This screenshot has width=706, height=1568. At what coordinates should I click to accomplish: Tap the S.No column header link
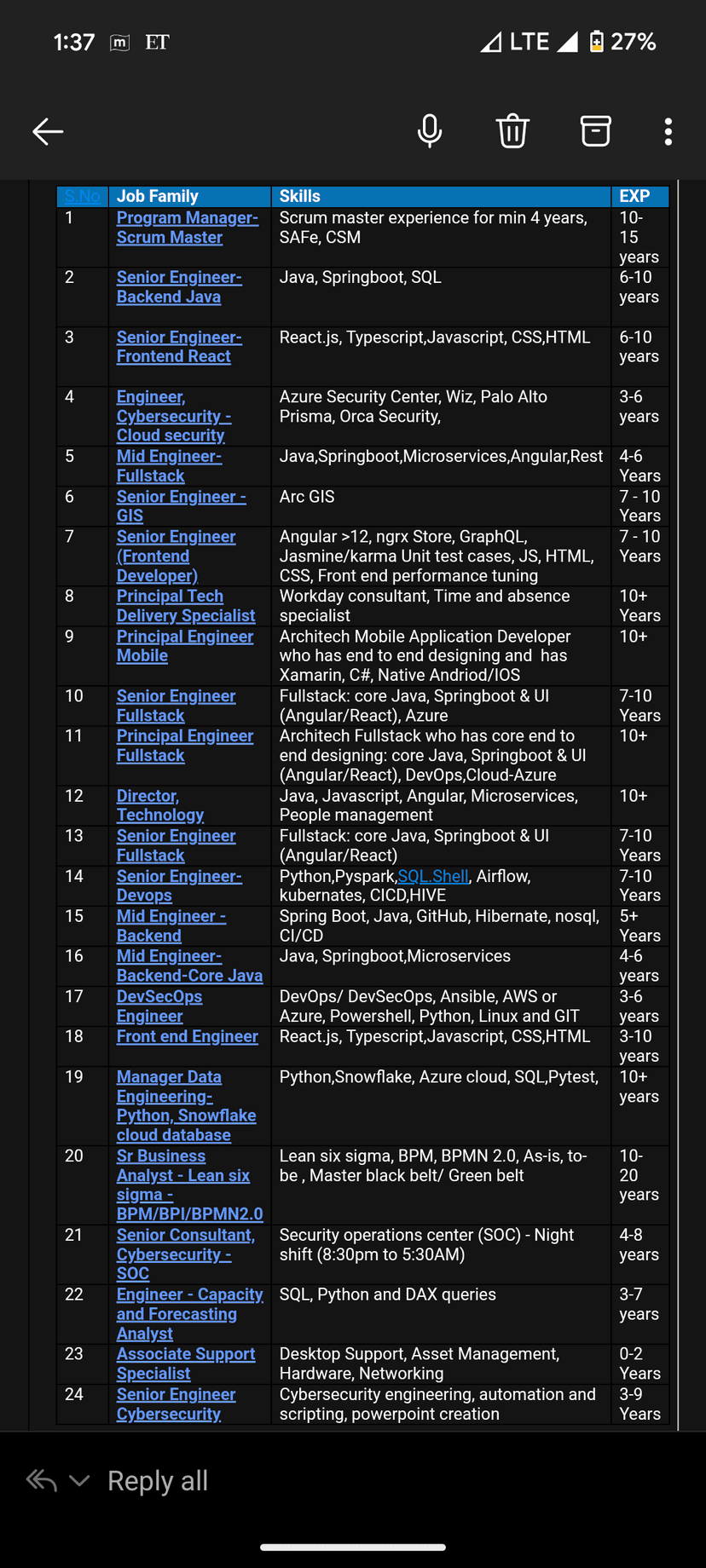(x=82, y=196)
